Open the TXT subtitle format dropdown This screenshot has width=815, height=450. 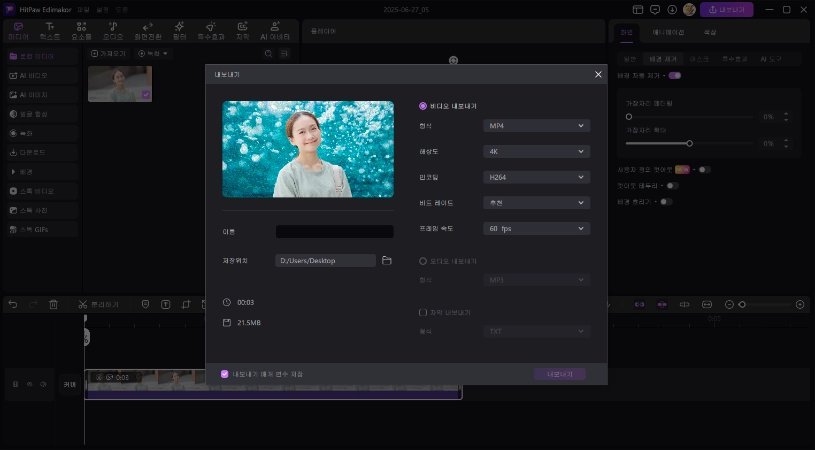pos(536,331)
